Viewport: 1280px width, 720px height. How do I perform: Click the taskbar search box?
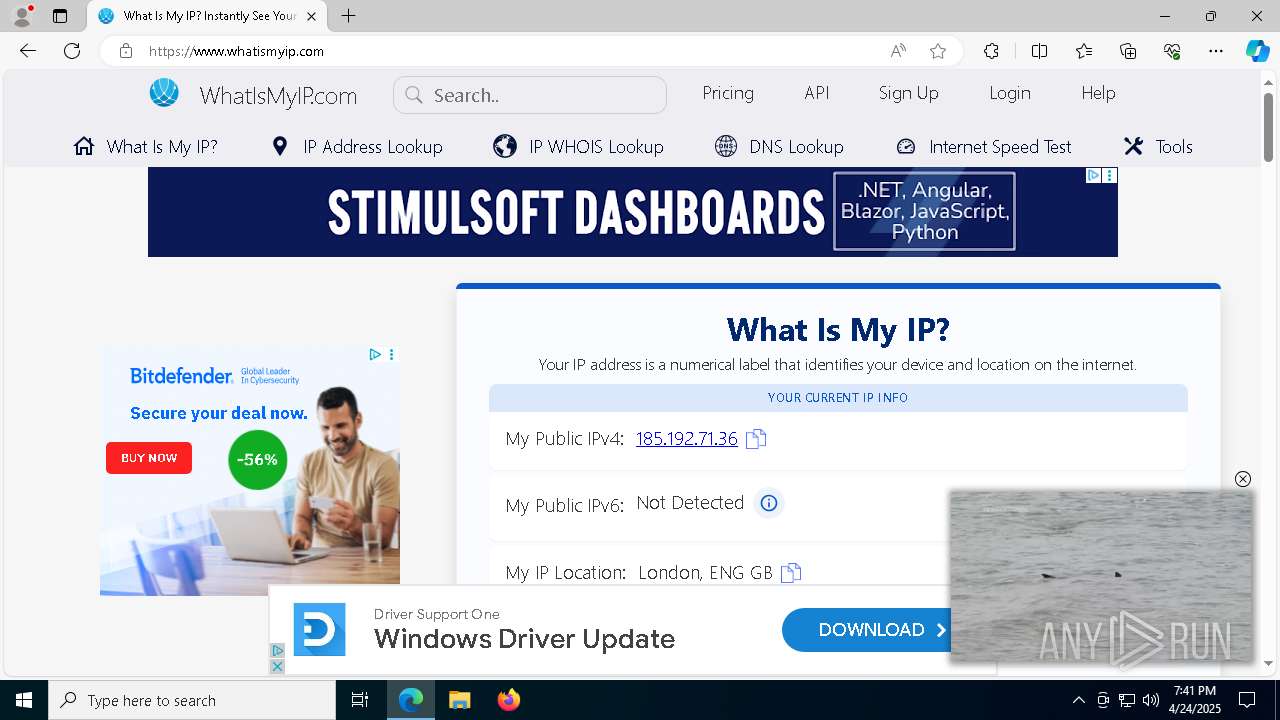coord(192,700)
